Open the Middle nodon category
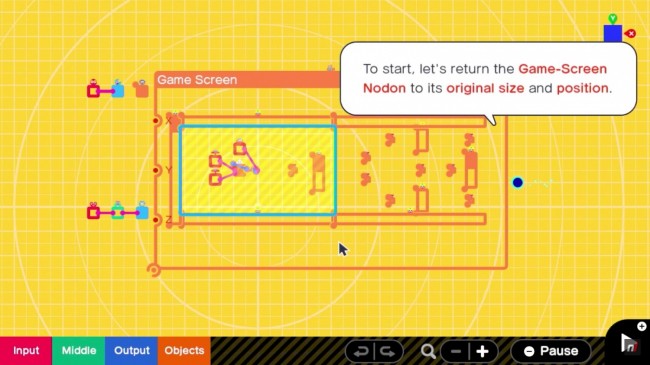The image size is (650, 365). coord(78,350)
